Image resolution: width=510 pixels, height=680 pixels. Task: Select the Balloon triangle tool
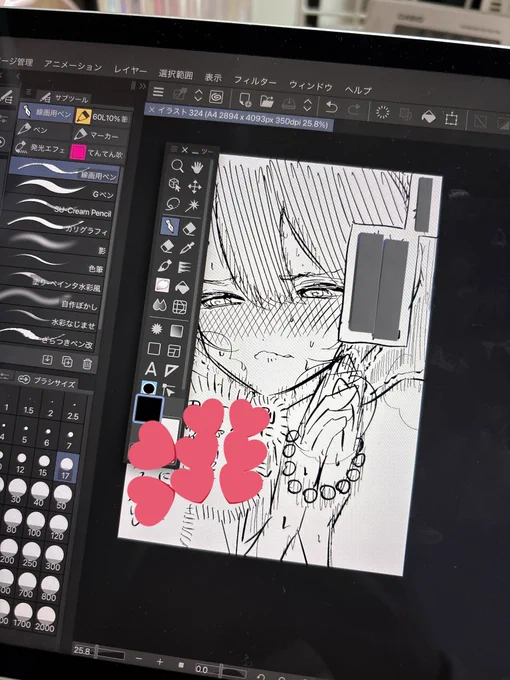[x=171, y=370]
